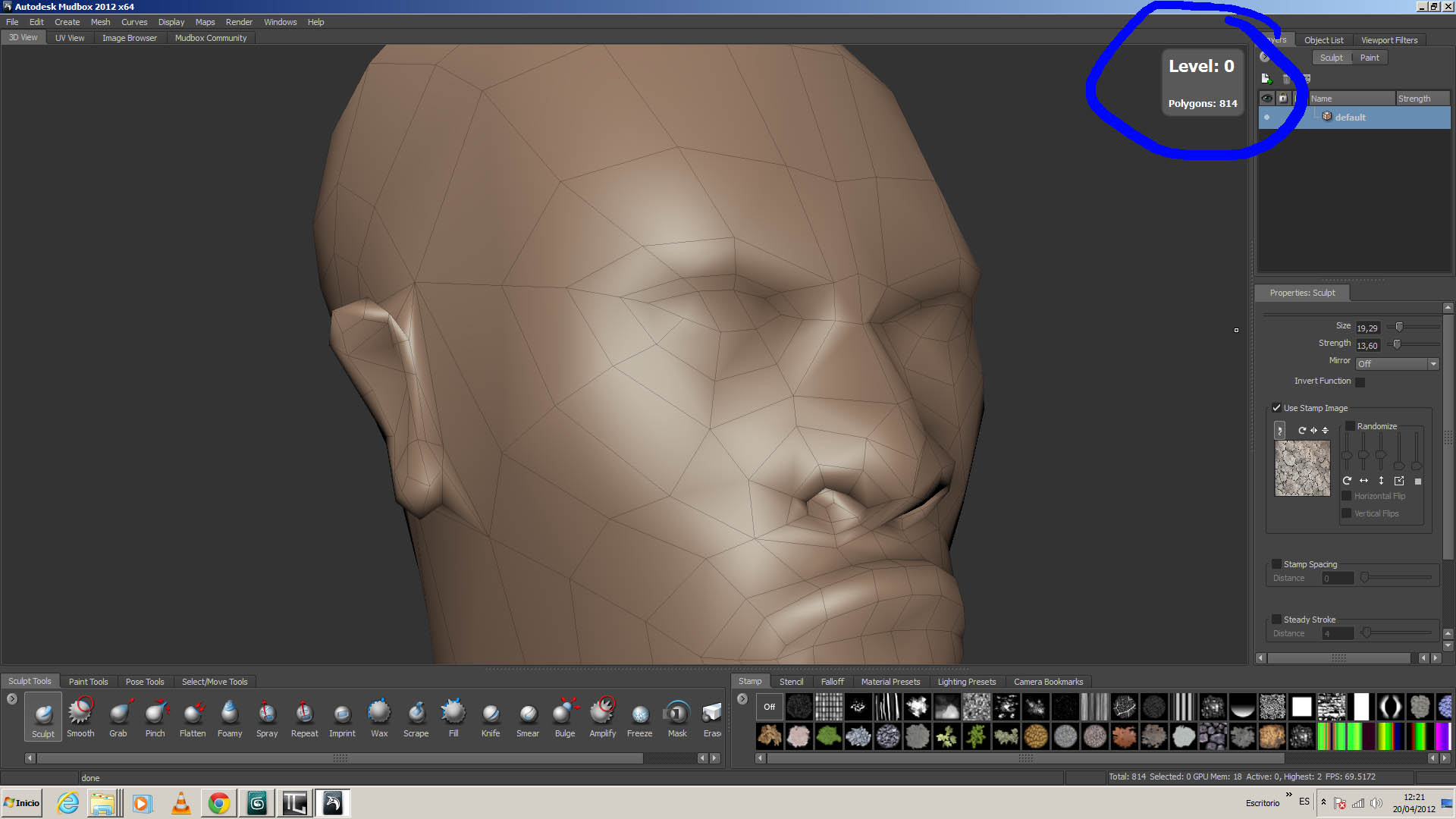Pick the Flatten tool
The height and width of the screenshot is (819, 1456).
(x=193, y=716)
